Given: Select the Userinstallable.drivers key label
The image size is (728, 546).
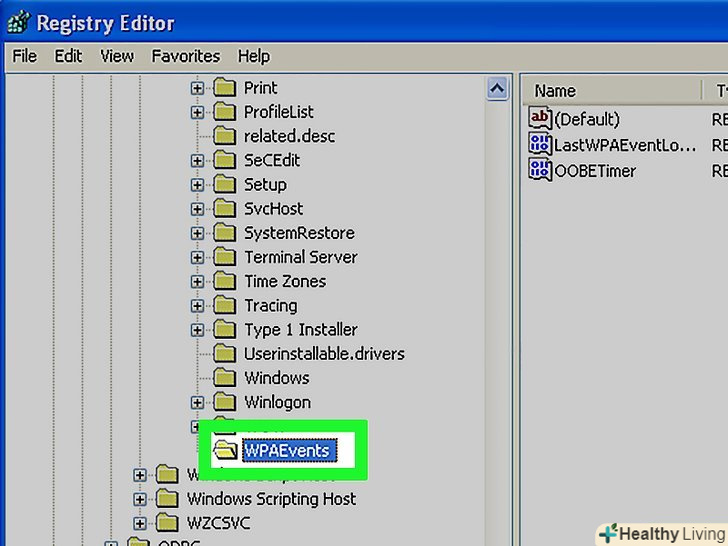Looking at the screenshot, I should pos(324,354).
